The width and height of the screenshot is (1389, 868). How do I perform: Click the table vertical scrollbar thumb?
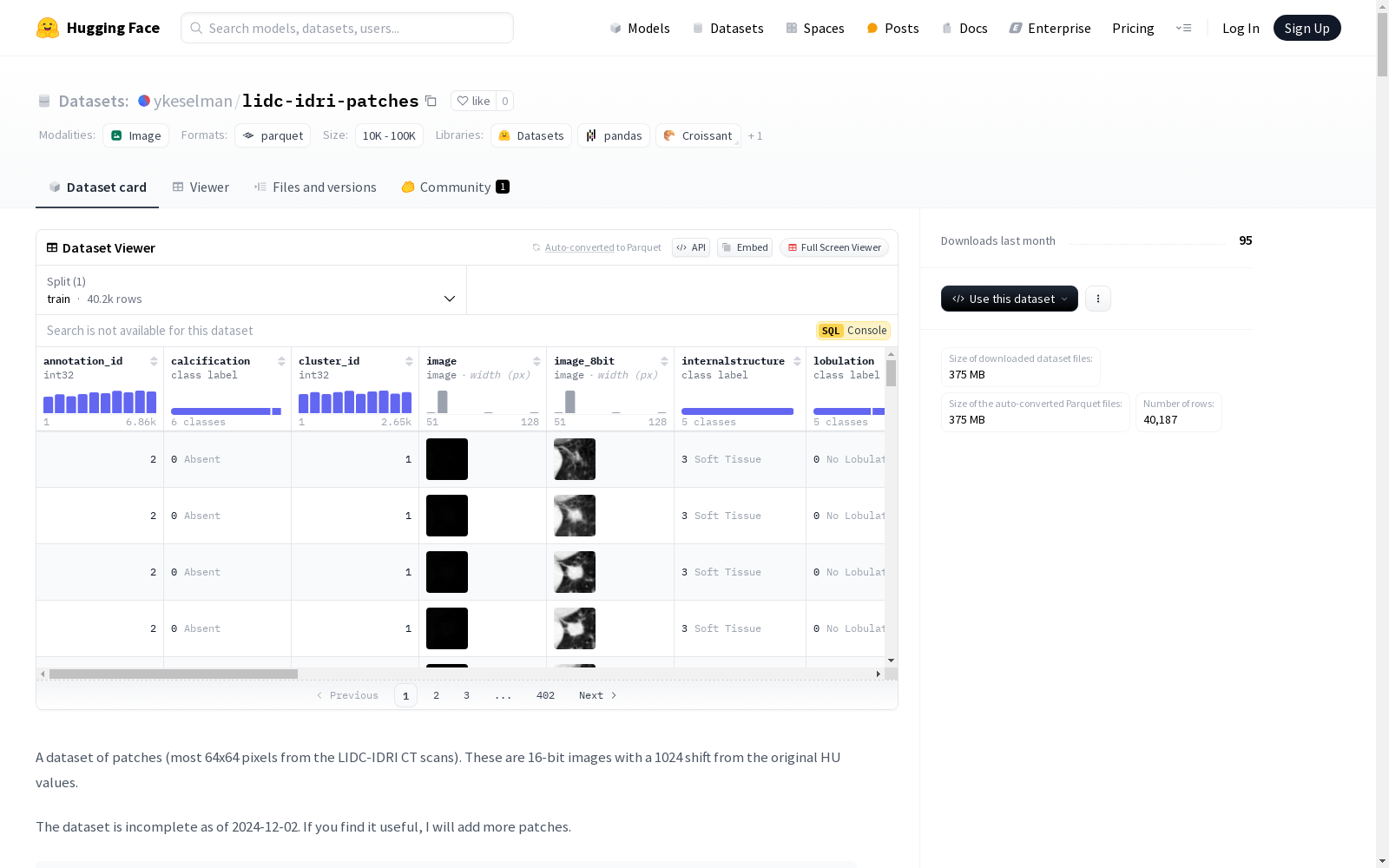click(x=891, y=373)
